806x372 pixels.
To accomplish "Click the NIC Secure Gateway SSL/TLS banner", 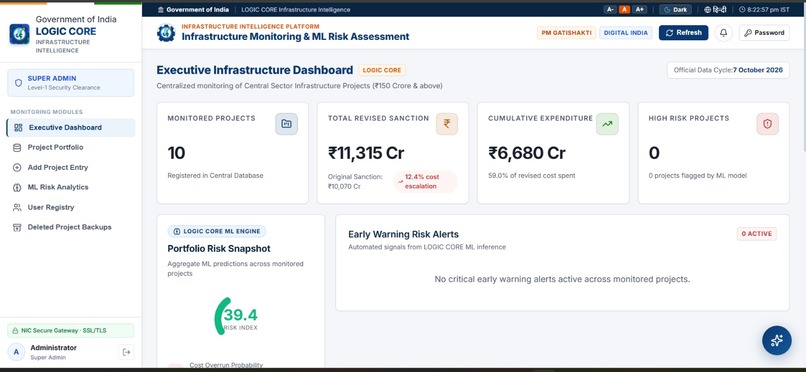I will [x=71, y=330].
